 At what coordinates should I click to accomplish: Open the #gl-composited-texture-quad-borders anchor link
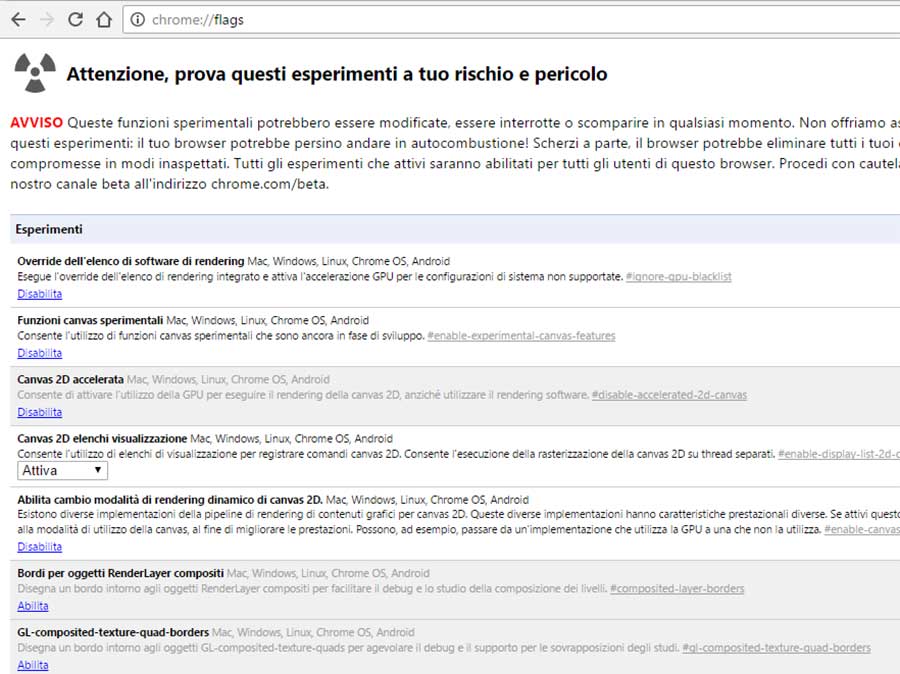(777, 648)
